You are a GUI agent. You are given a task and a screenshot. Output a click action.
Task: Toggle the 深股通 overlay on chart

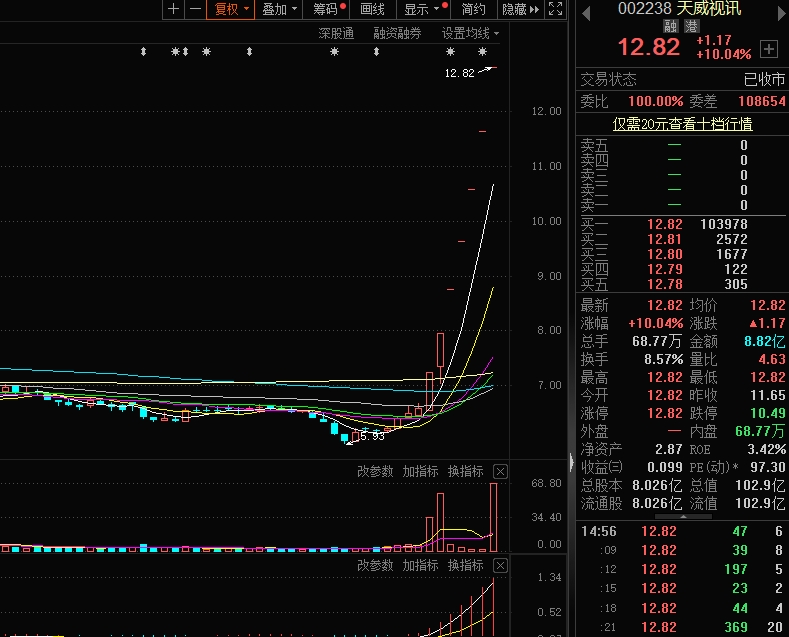(x=336, y=33)
